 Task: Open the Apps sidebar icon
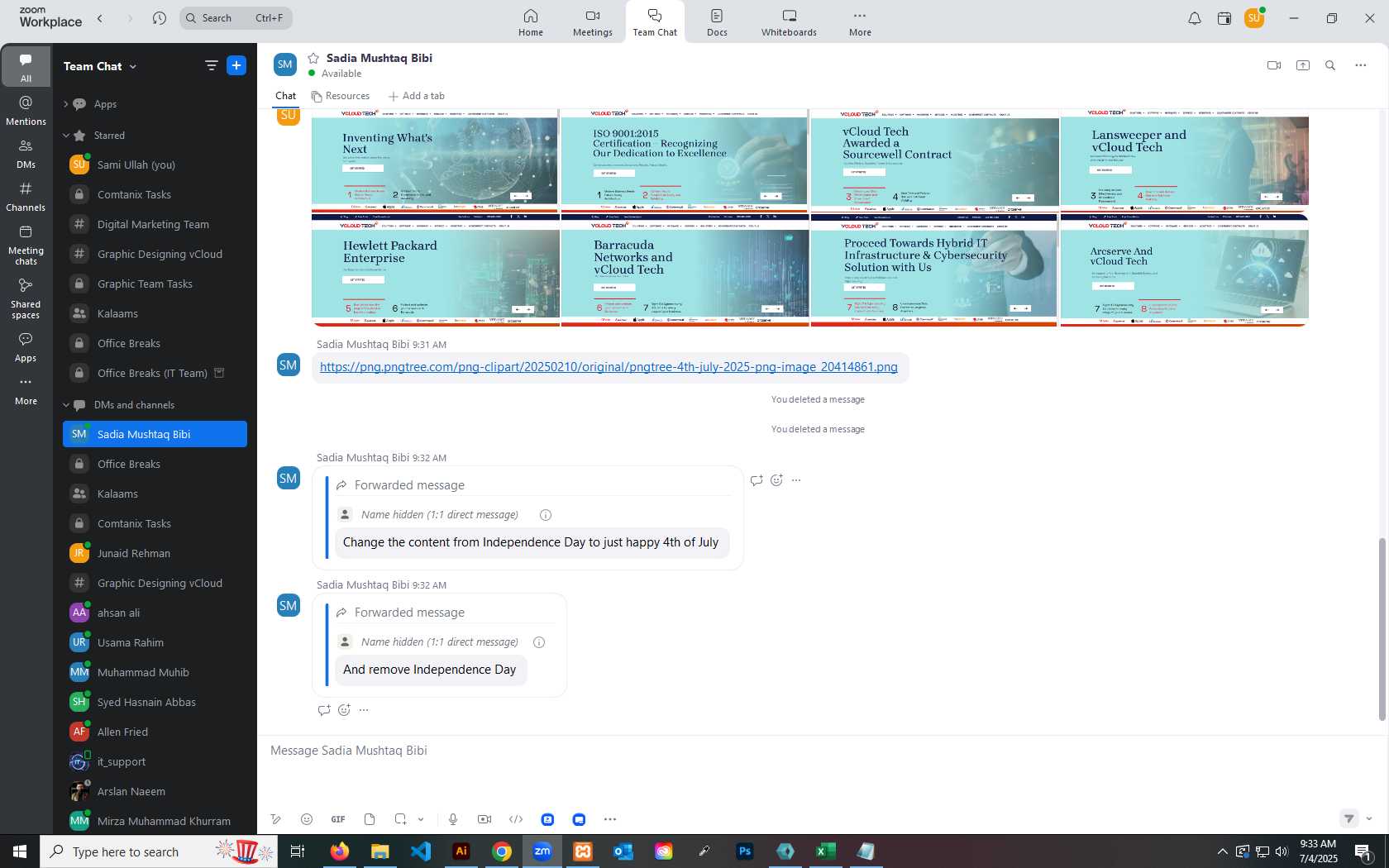pyautogui.click(x=26, y=347)
